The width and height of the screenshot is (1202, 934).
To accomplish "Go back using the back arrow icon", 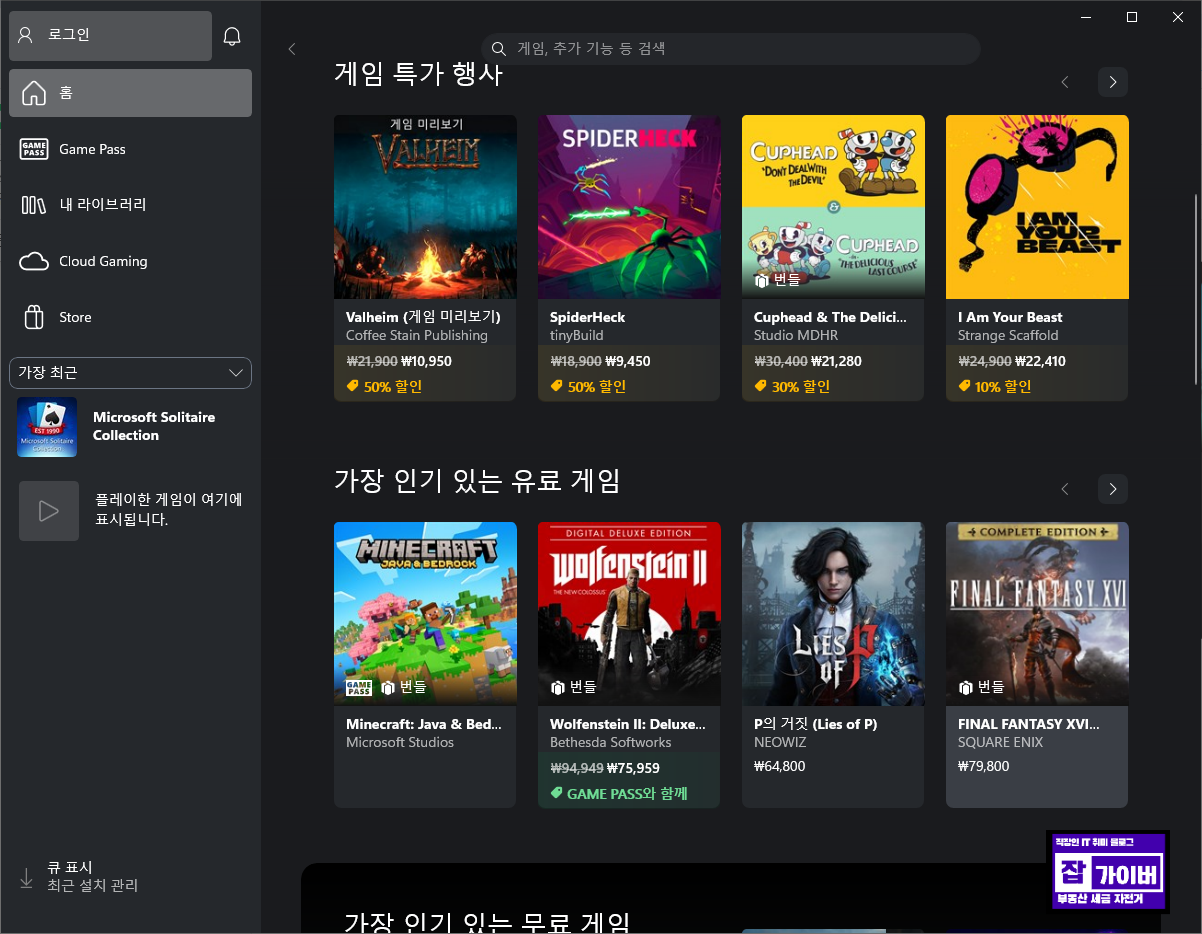I will [x=292, y=49].
